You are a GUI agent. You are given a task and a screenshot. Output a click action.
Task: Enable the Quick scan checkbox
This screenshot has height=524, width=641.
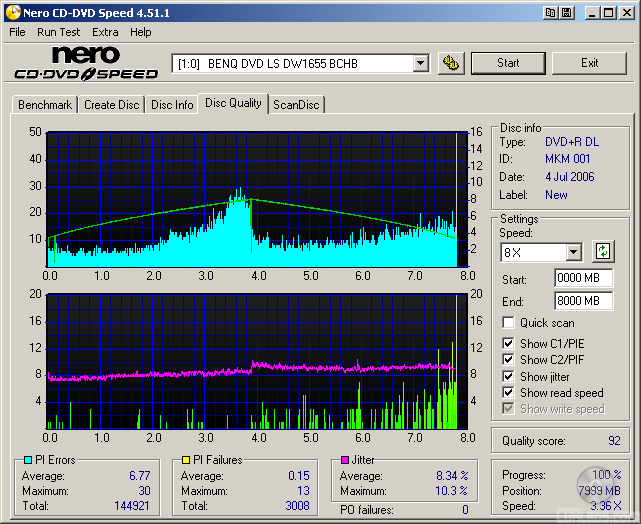pos(509,323)
